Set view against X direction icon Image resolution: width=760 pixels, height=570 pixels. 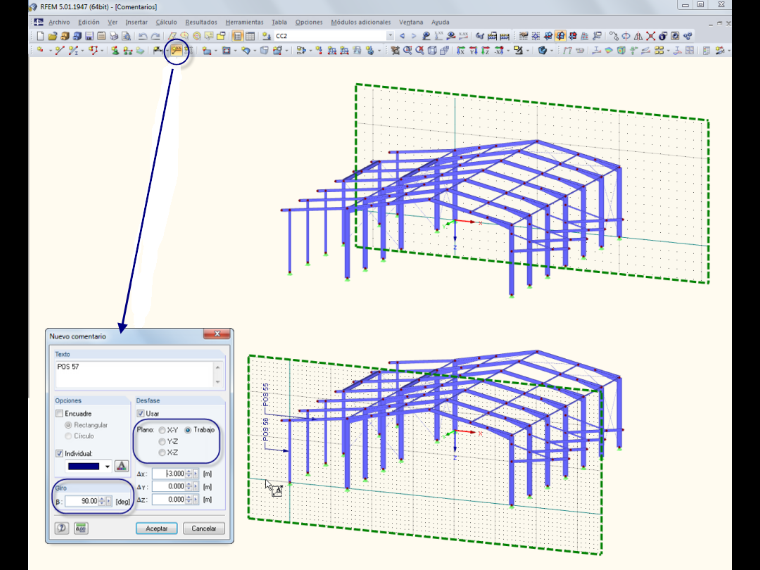[499, 50]
